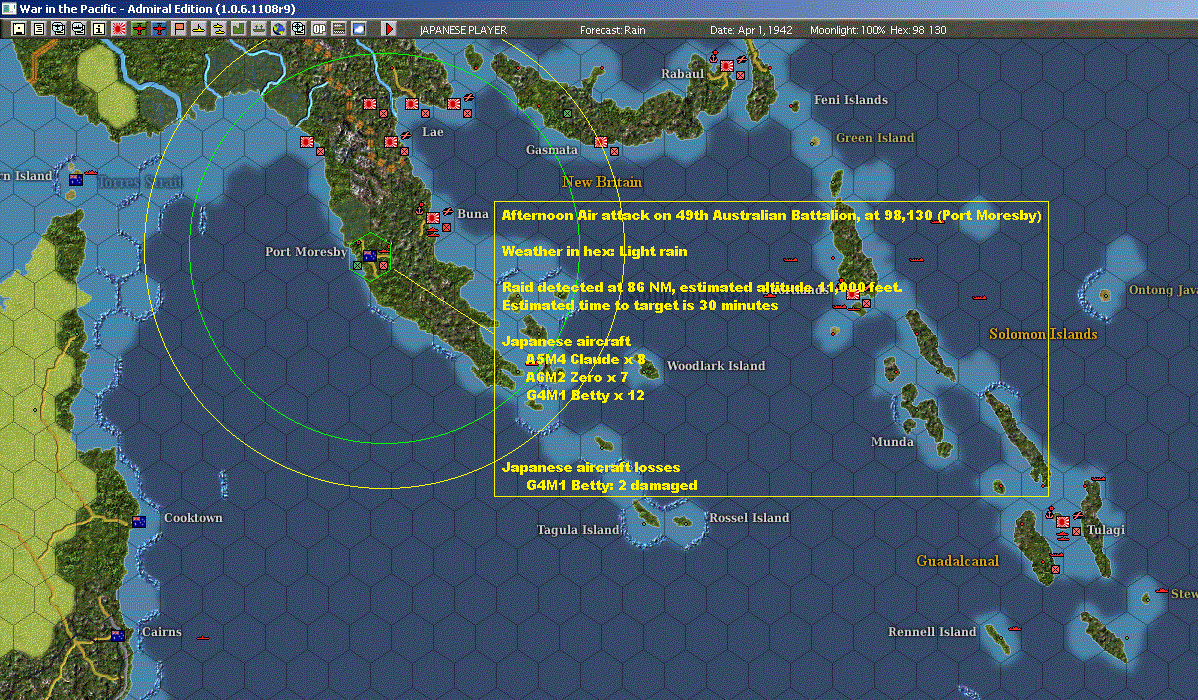Select the Japanese base flag at Buna
The width and height of the screenshot is (1198, 700).
433,218
